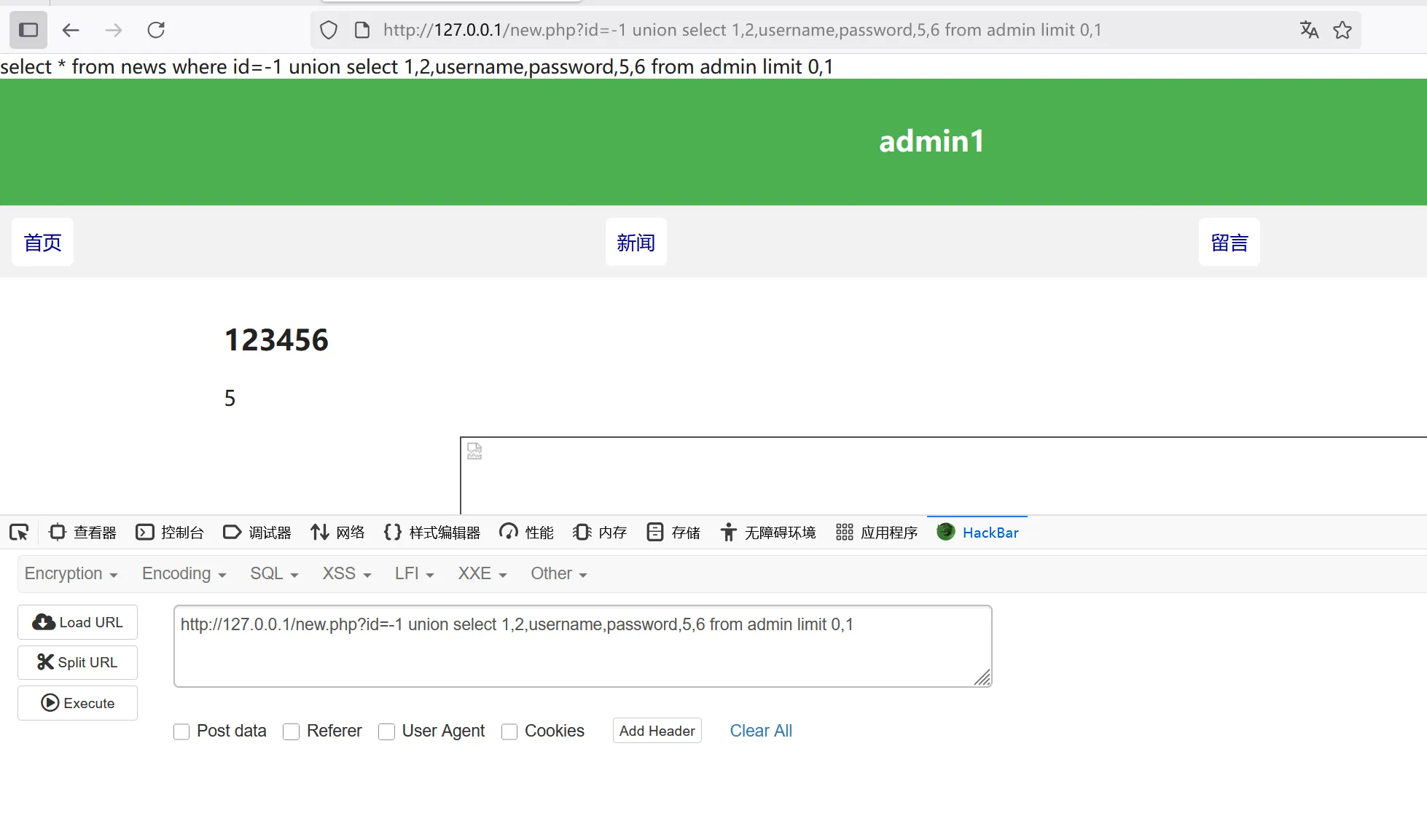Toggle the sidebar panel icon
Viewport: 1427px width, 840px height.
pos(28,30)
